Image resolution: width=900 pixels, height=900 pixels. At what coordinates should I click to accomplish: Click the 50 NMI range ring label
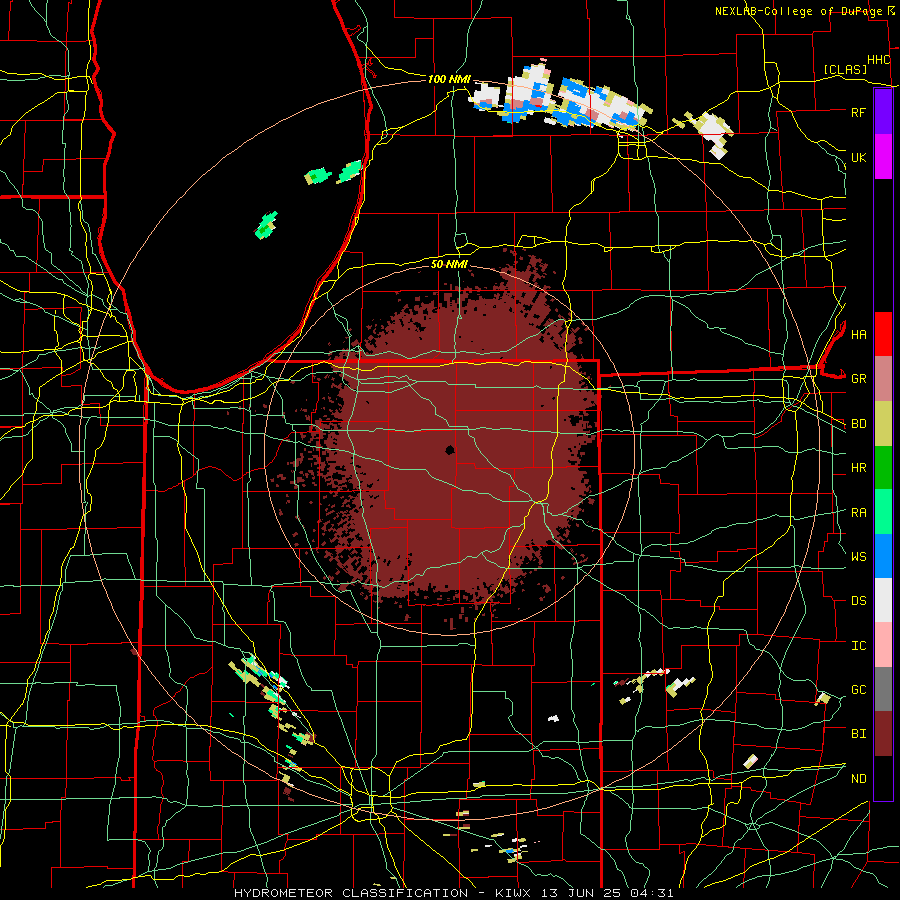(449, 264)
